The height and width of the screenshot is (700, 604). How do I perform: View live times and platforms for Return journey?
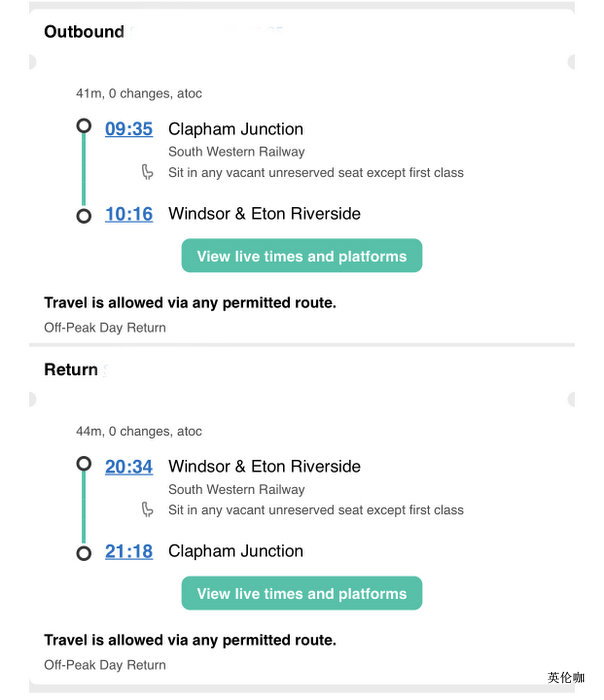[301, 594]
